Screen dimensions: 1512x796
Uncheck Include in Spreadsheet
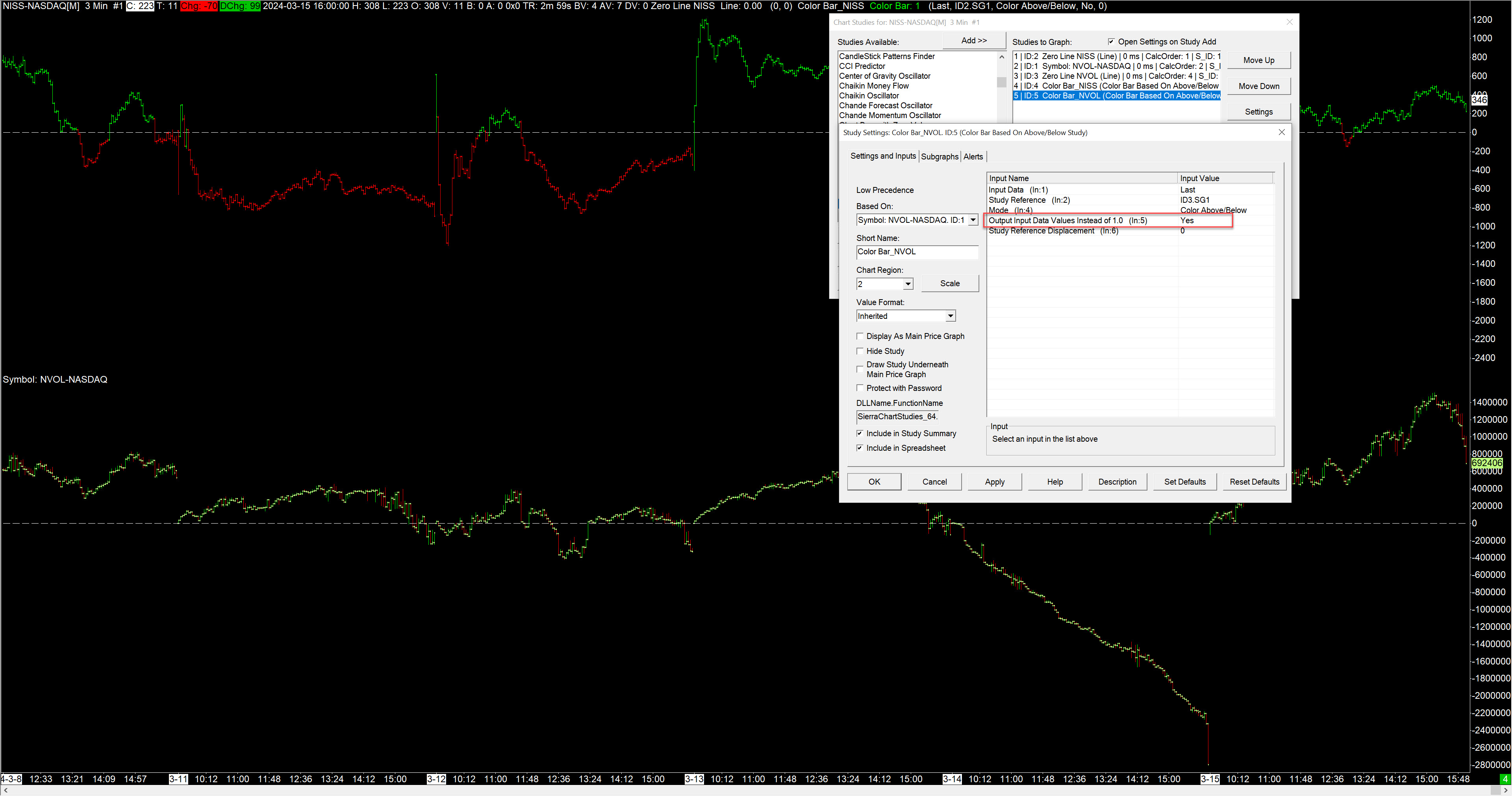click(860, 448)
